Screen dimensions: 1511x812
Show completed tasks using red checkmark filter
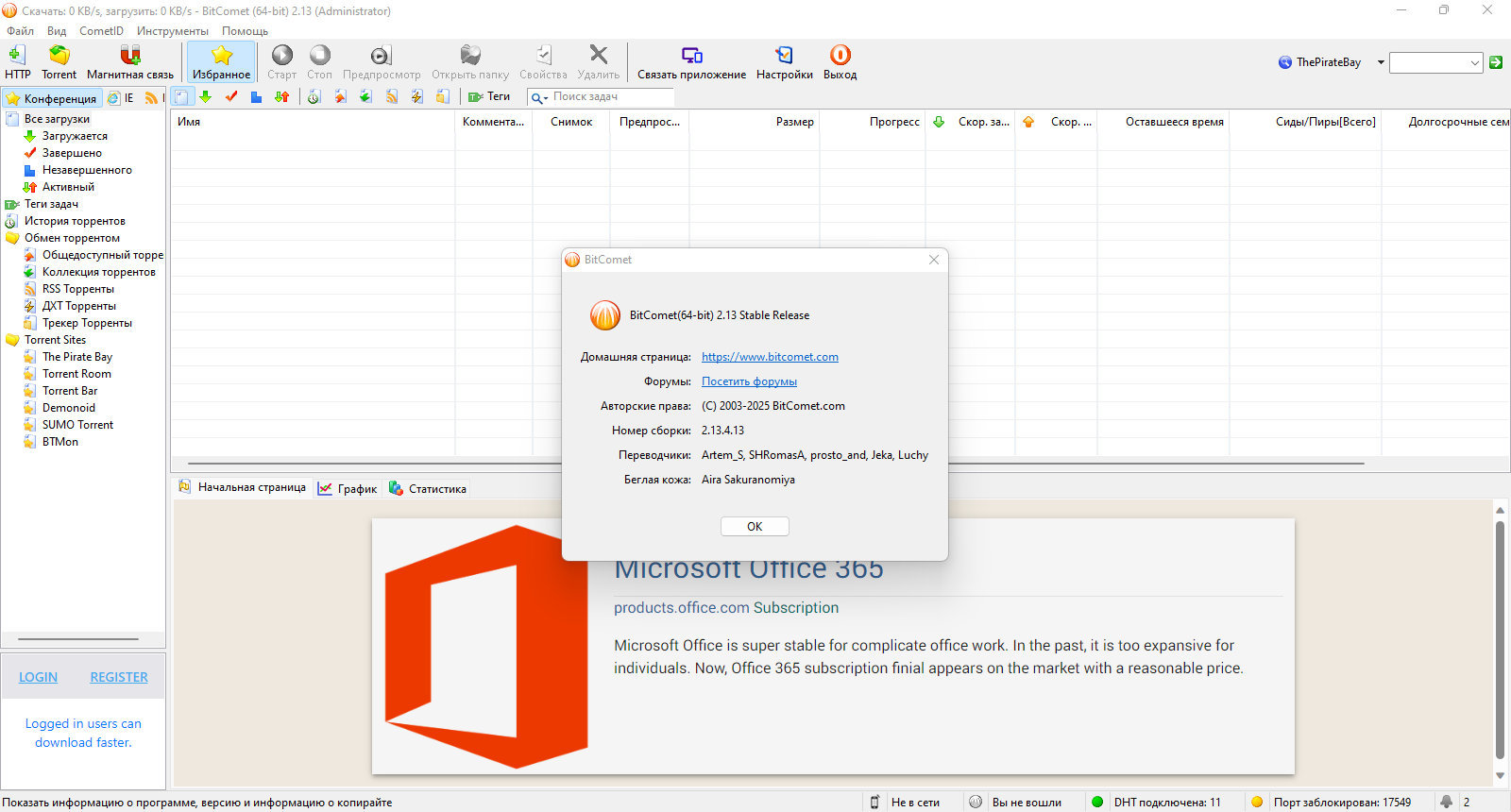coord(231,96)
